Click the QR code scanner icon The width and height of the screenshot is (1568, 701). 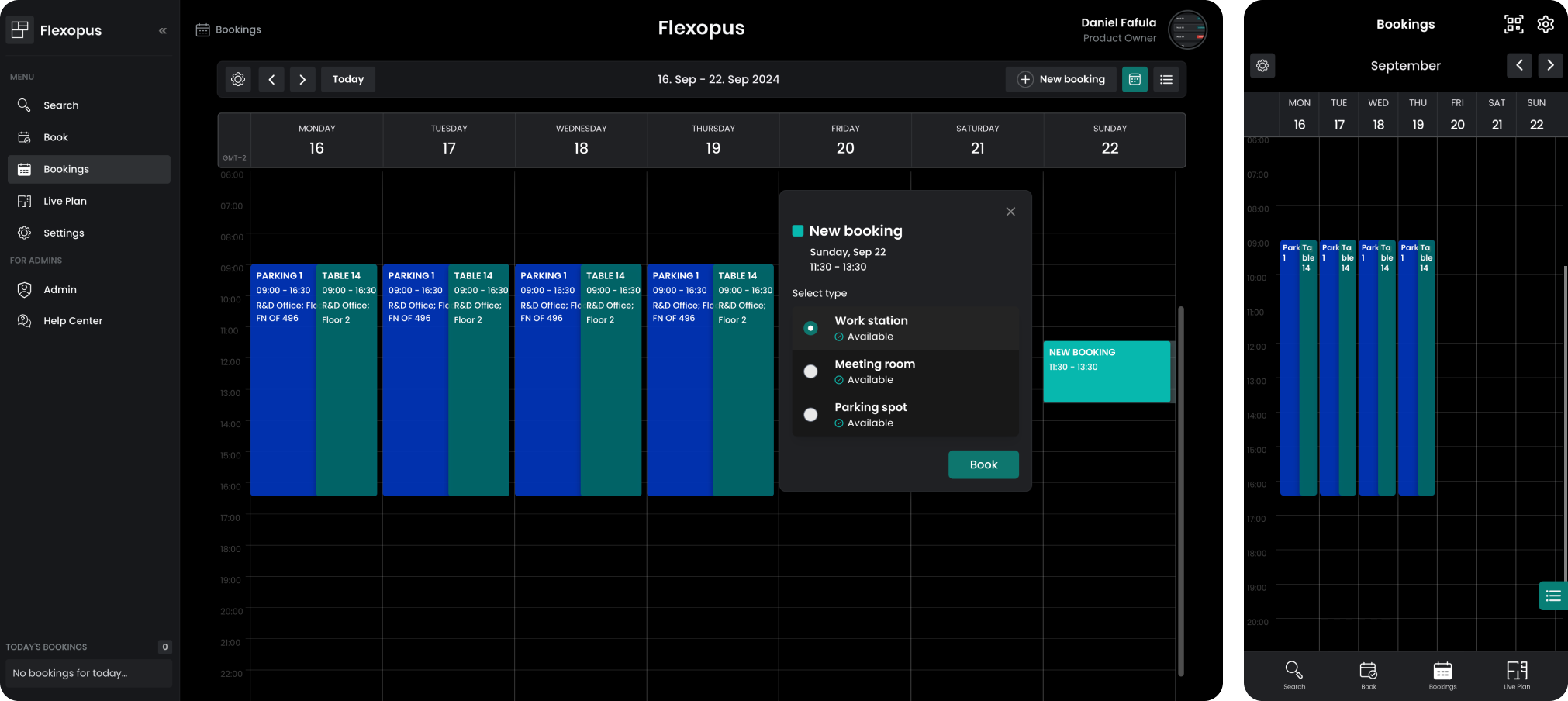coord(1513,24)
